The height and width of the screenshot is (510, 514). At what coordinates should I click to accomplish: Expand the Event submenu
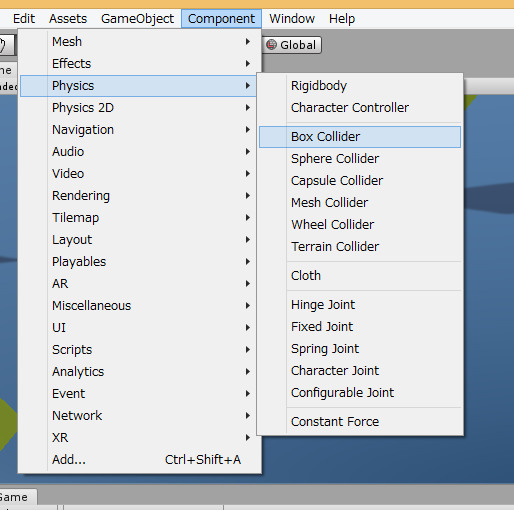tap(138, 394)
